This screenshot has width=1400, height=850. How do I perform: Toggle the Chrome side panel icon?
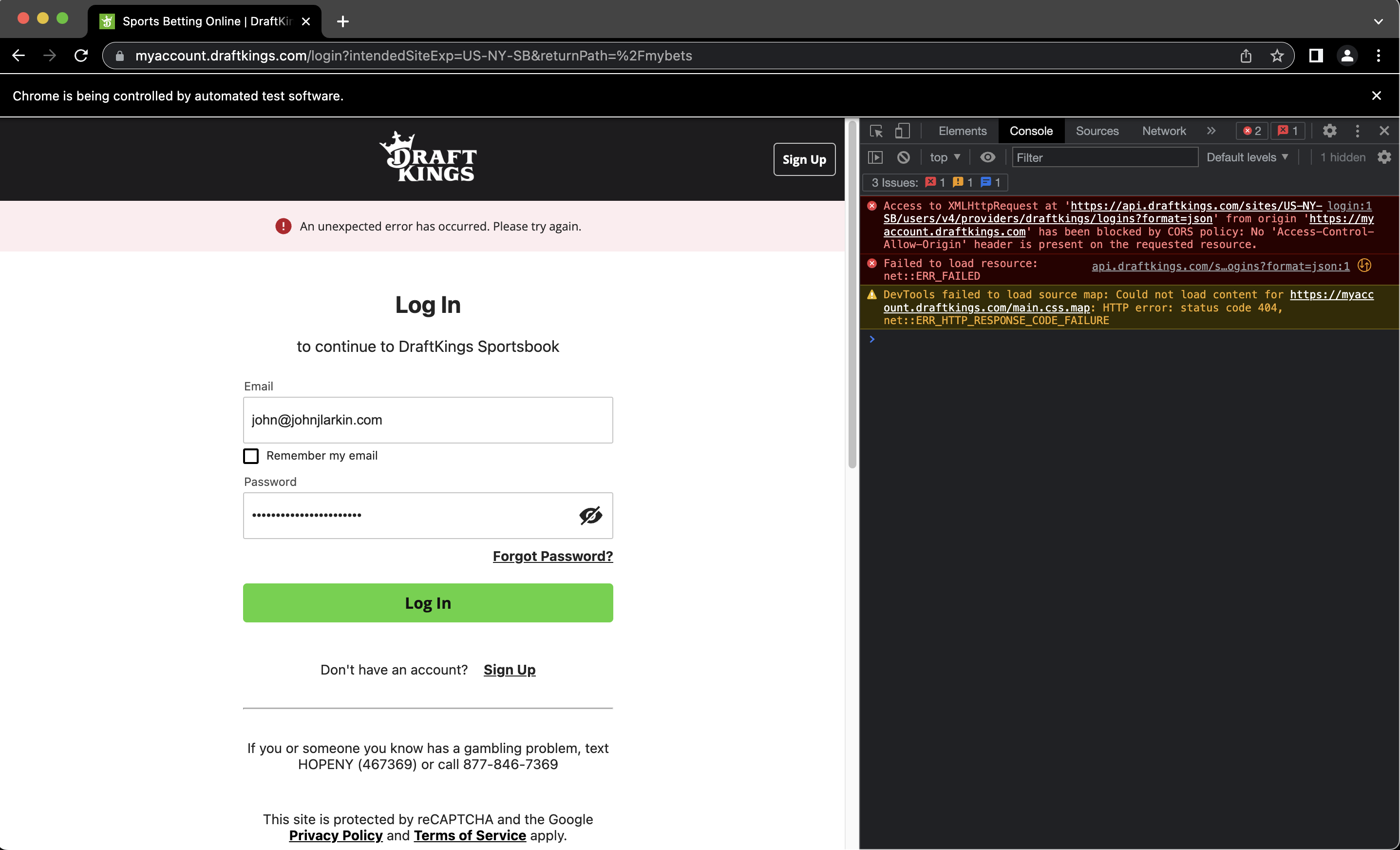pos(1316,55)
